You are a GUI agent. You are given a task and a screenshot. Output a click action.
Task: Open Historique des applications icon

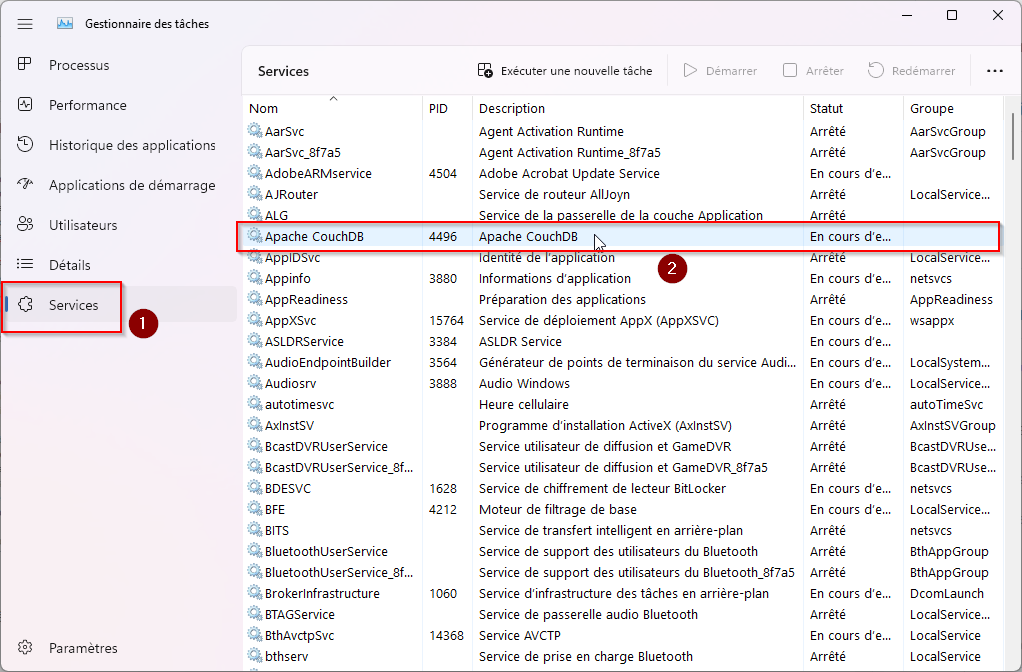pyautogui.click(x=25, y=144)
